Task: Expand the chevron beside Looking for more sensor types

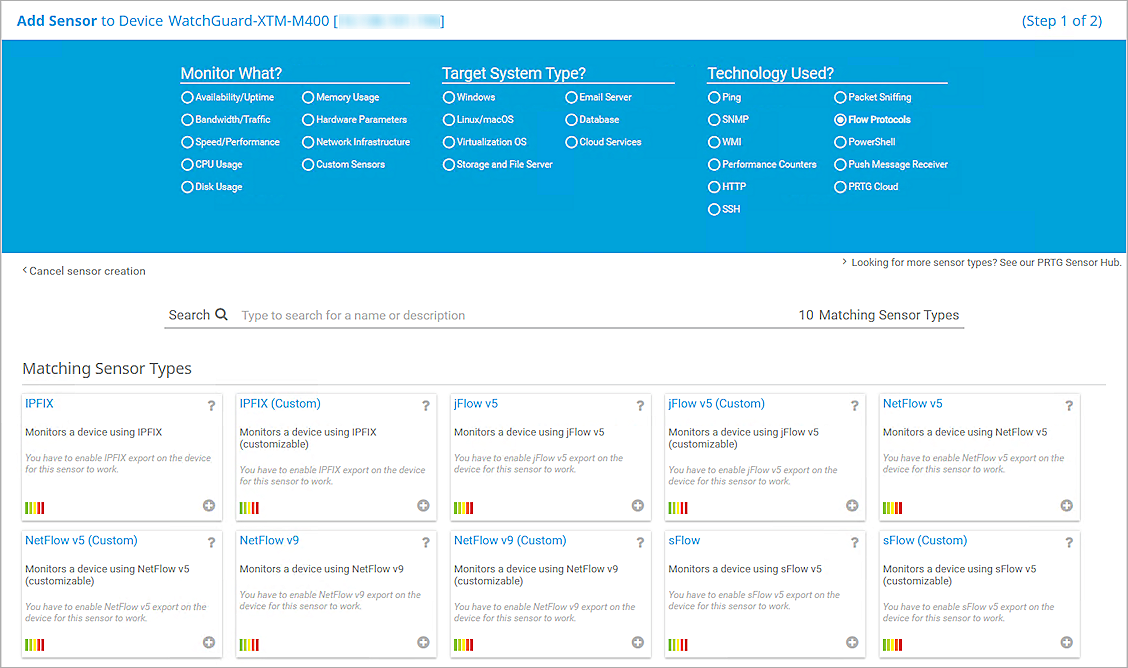Action: click(844, 261)
